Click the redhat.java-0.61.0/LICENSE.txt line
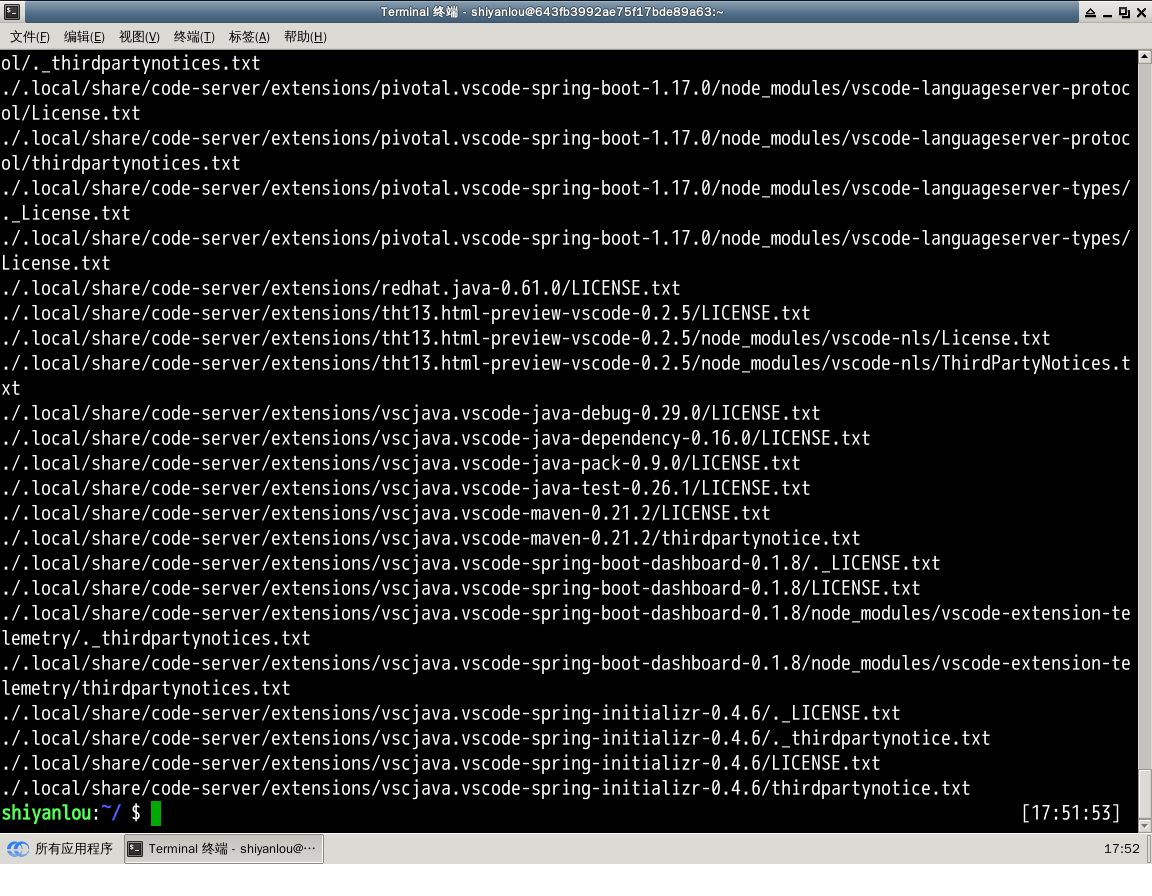The image size is (1152, 896). [341, 289]
